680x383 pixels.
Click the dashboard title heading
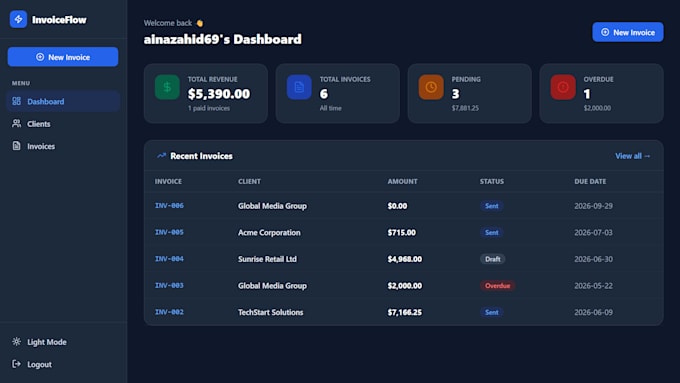click(x=222, y=39)
